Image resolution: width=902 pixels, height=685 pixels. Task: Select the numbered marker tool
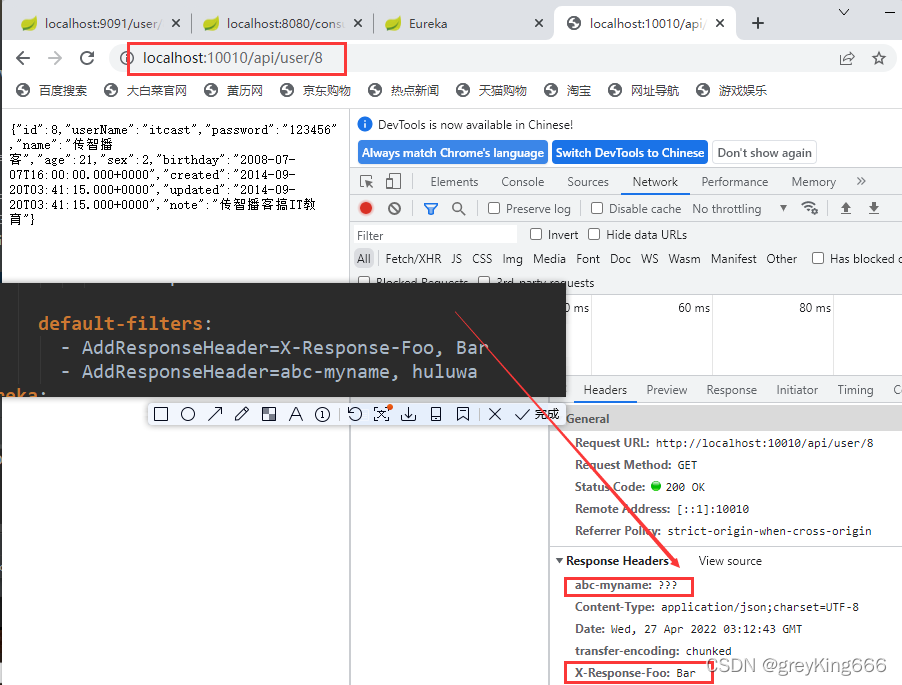click(323, 414)
